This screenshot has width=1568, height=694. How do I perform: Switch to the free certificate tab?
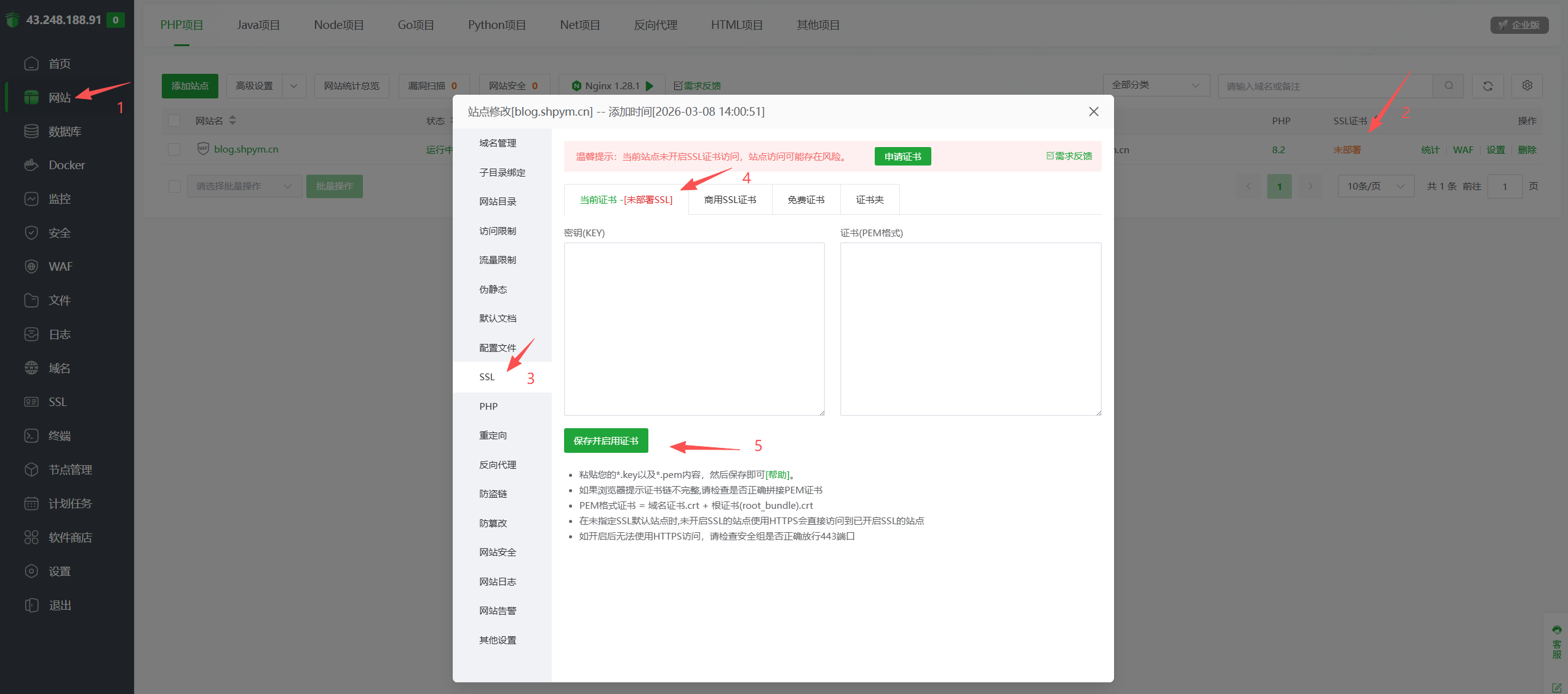pyautogui.click(x=806, y=200)
